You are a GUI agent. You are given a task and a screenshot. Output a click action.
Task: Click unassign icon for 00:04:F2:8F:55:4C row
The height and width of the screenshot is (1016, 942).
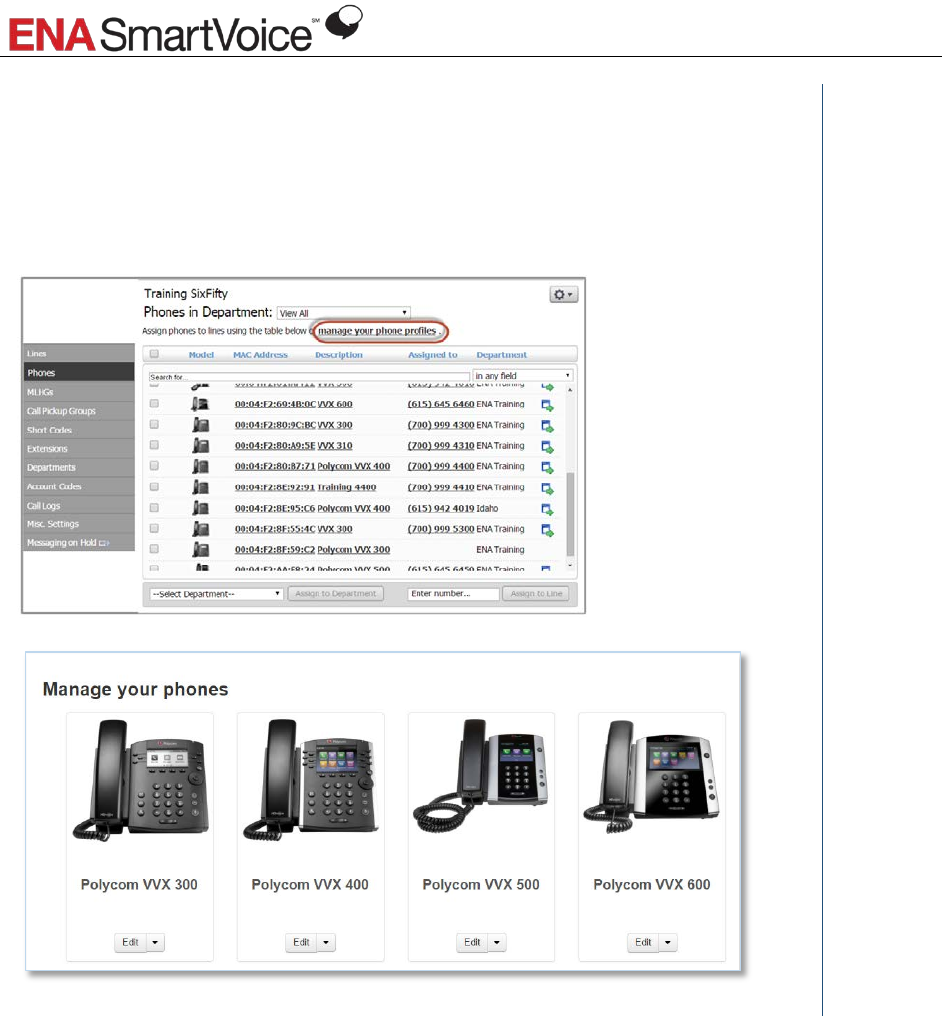click(x=547, y=530)
